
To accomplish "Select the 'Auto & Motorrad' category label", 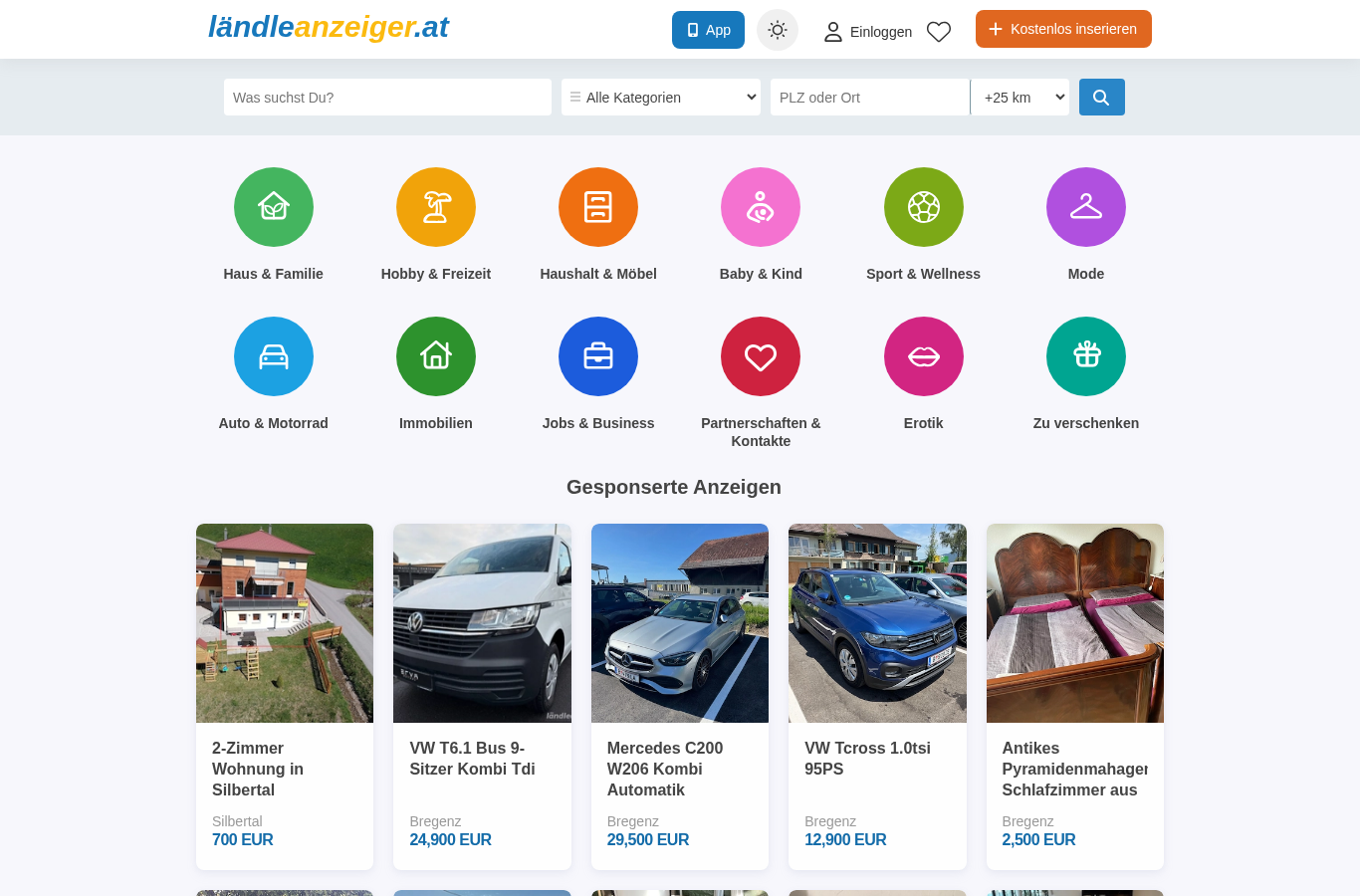I will (x=274, y=423).
